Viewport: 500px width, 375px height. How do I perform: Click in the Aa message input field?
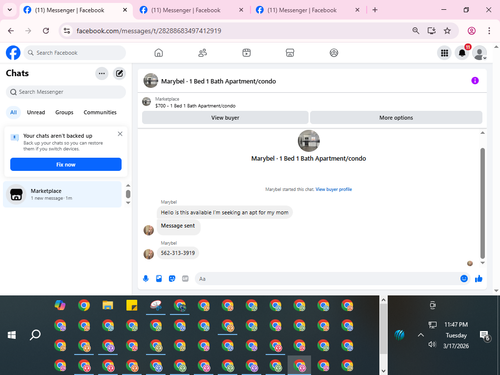click(x=327, y=279)
